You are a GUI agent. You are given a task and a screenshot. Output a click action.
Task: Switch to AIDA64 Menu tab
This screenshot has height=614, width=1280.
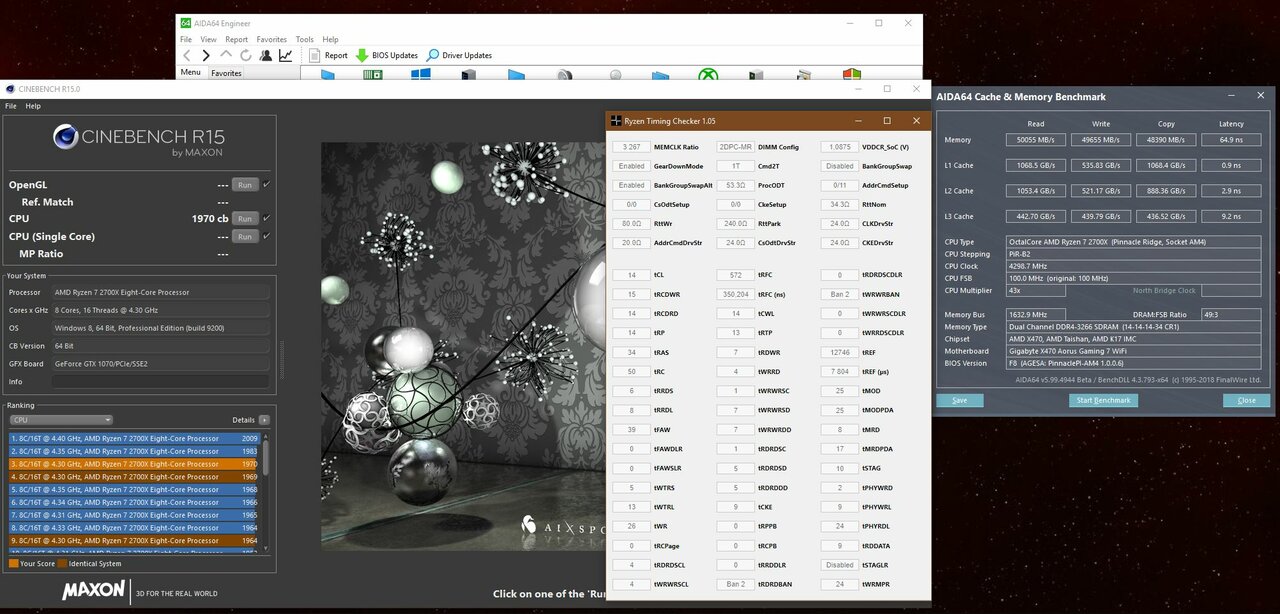tap(190, 72)
